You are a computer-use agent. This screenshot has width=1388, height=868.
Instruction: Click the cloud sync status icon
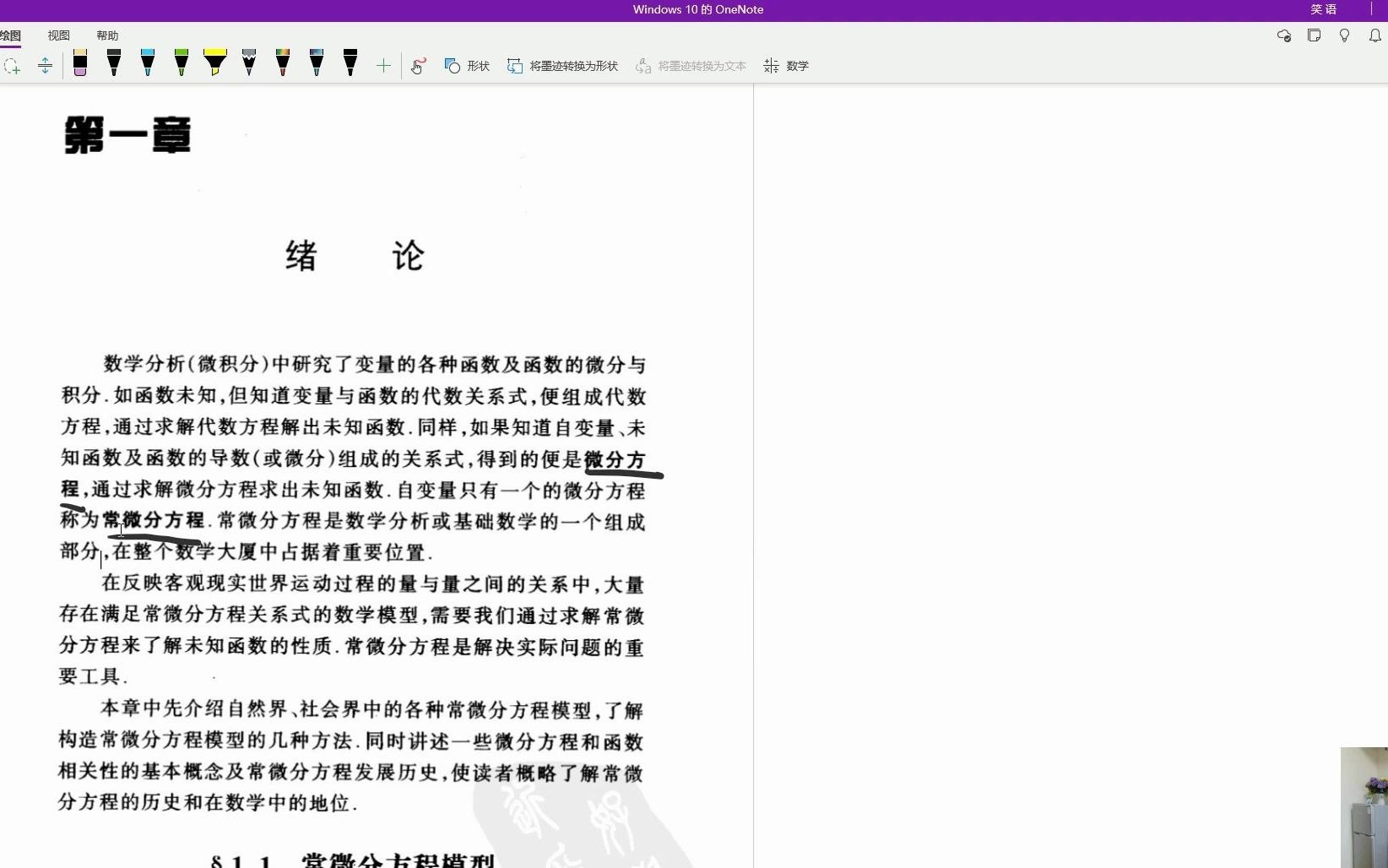(x=1284, y=36)
